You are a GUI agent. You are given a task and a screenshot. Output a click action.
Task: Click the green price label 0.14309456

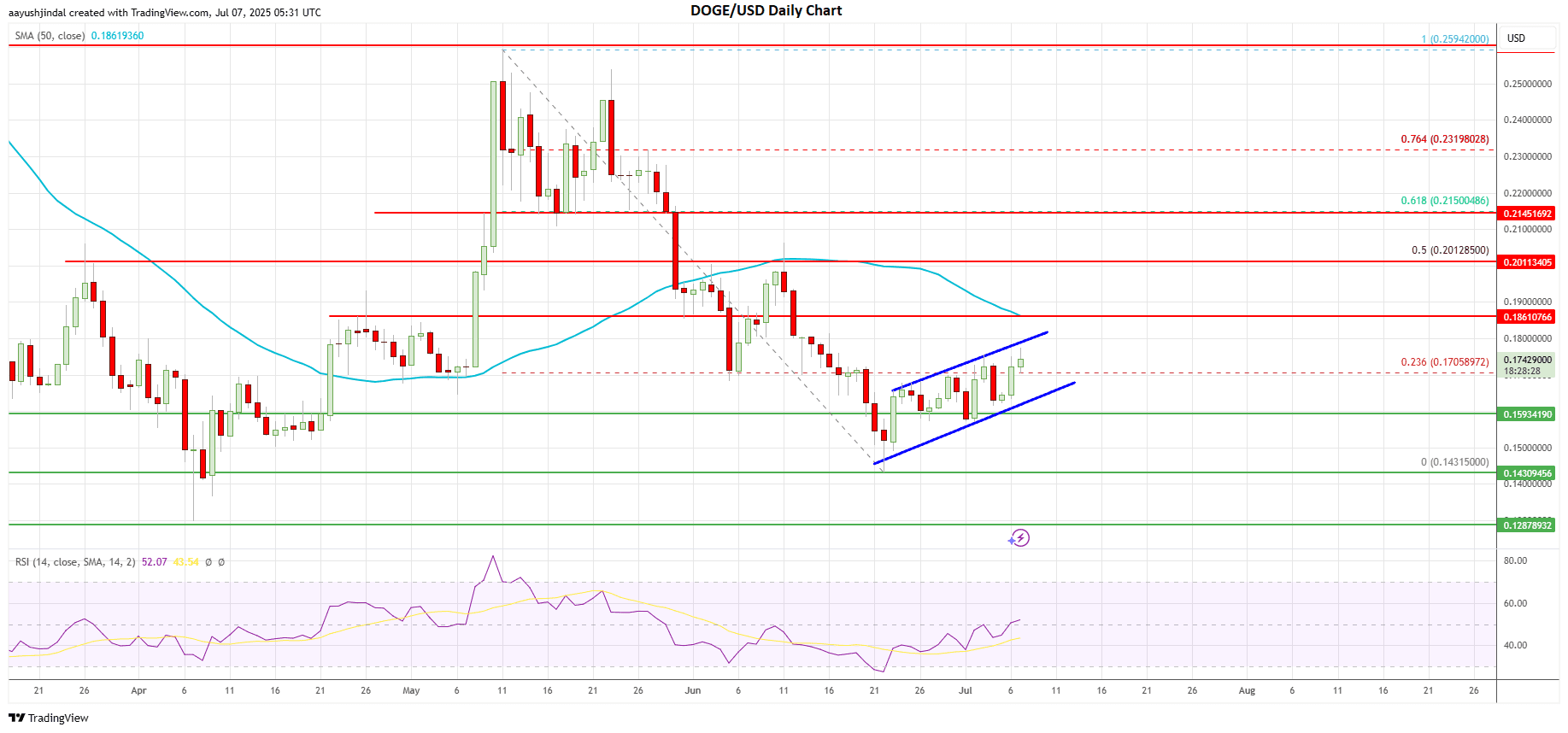click(x=1527, y=473)
